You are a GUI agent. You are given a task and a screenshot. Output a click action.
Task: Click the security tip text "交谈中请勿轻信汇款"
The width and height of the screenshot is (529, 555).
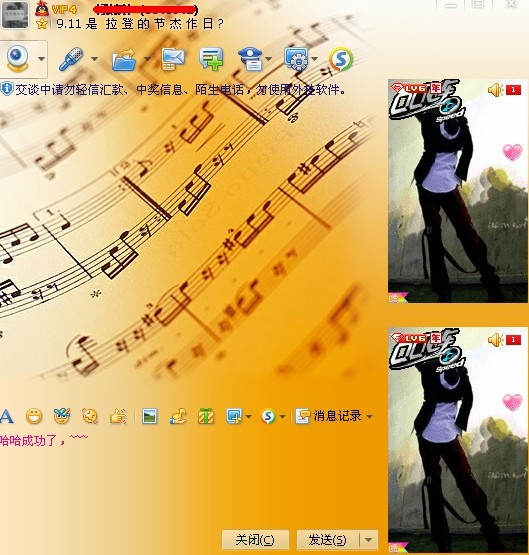click(x=69, y=90)
